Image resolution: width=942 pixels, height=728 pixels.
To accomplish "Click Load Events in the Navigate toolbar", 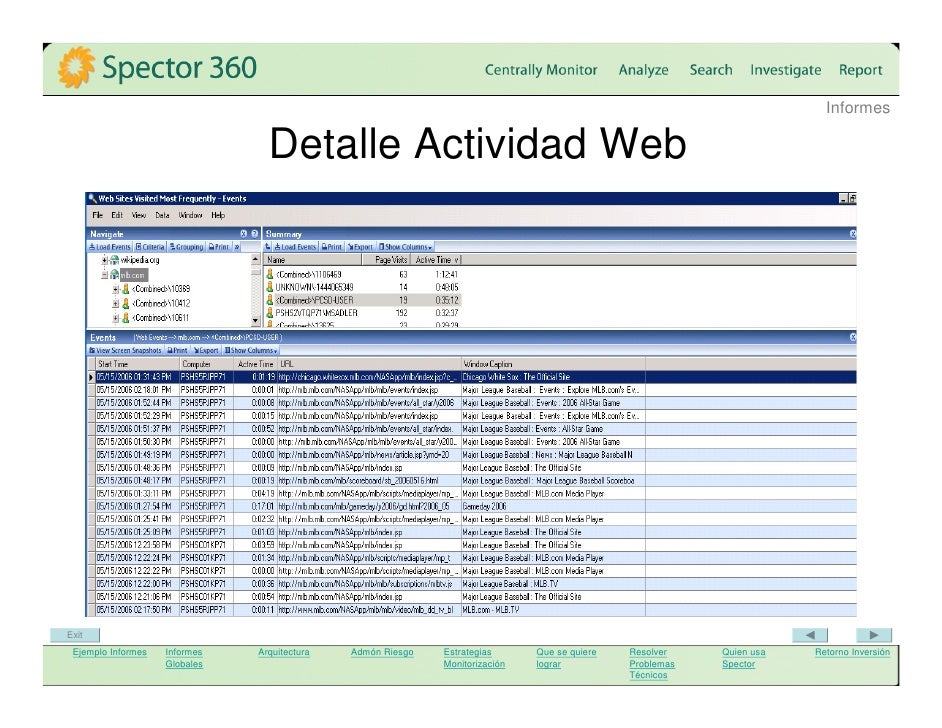I will (109, 247).
